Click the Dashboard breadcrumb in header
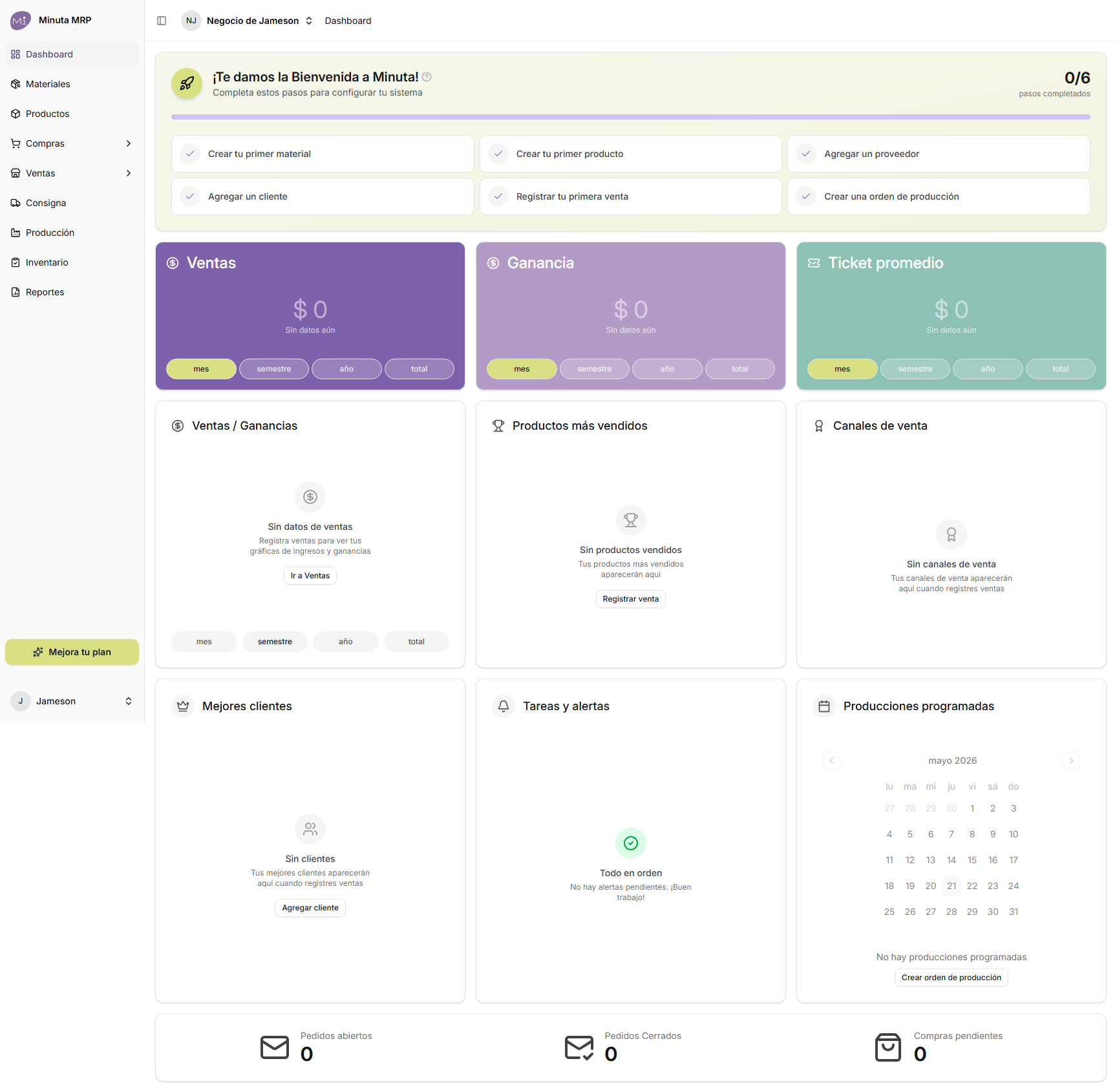Screen dimensions: 1117x1092 tap(348, 21)
